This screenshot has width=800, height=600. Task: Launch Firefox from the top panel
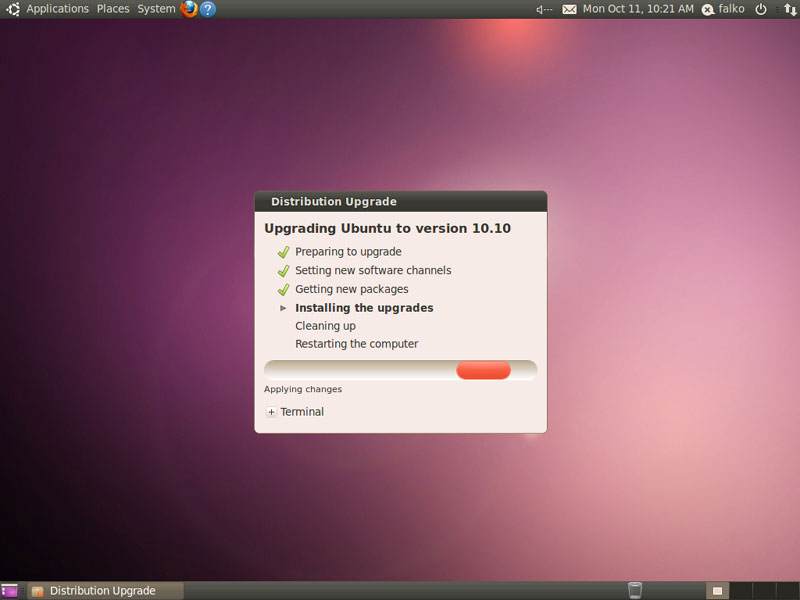[x=189, y=9]
